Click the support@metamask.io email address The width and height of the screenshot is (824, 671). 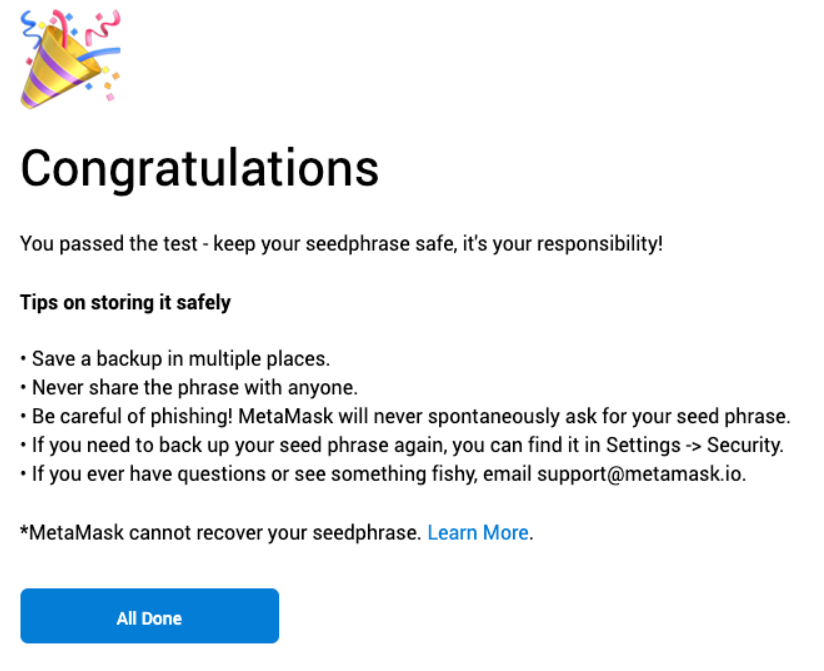tap(640, 474)
